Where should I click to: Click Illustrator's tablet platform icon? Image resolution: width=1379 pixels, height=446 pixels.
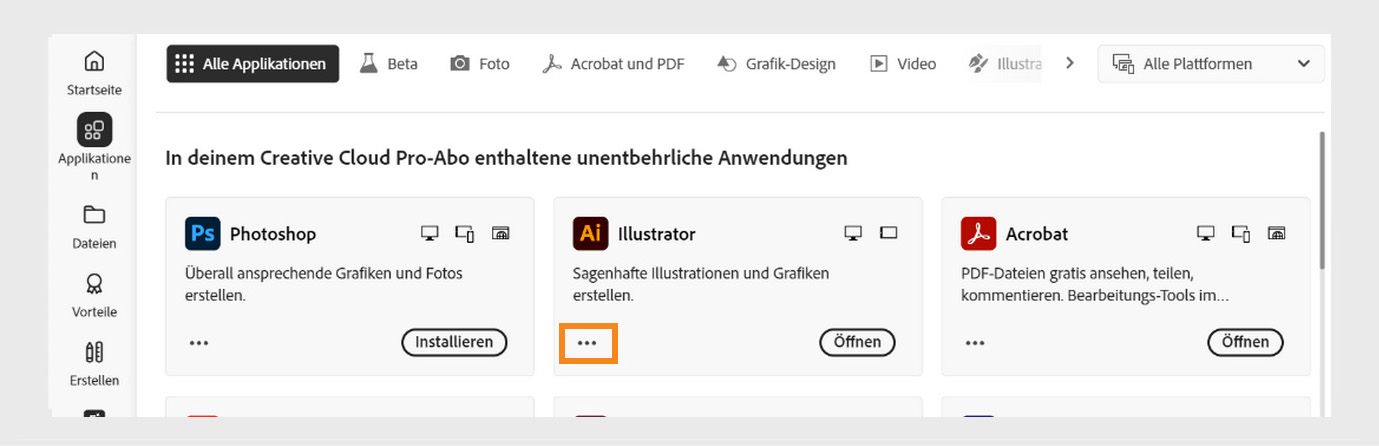pyautogui.click(x=888, y=233)
